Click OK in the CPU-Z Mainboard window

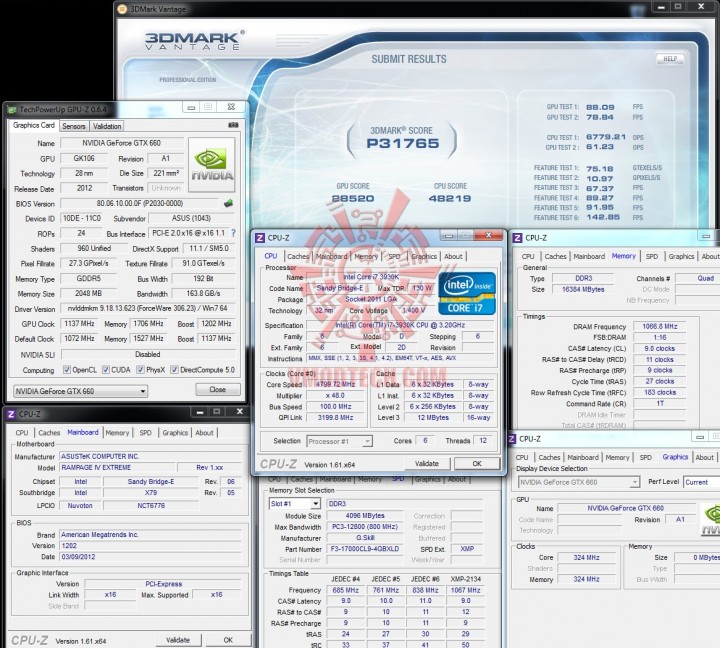pos(228,640)
